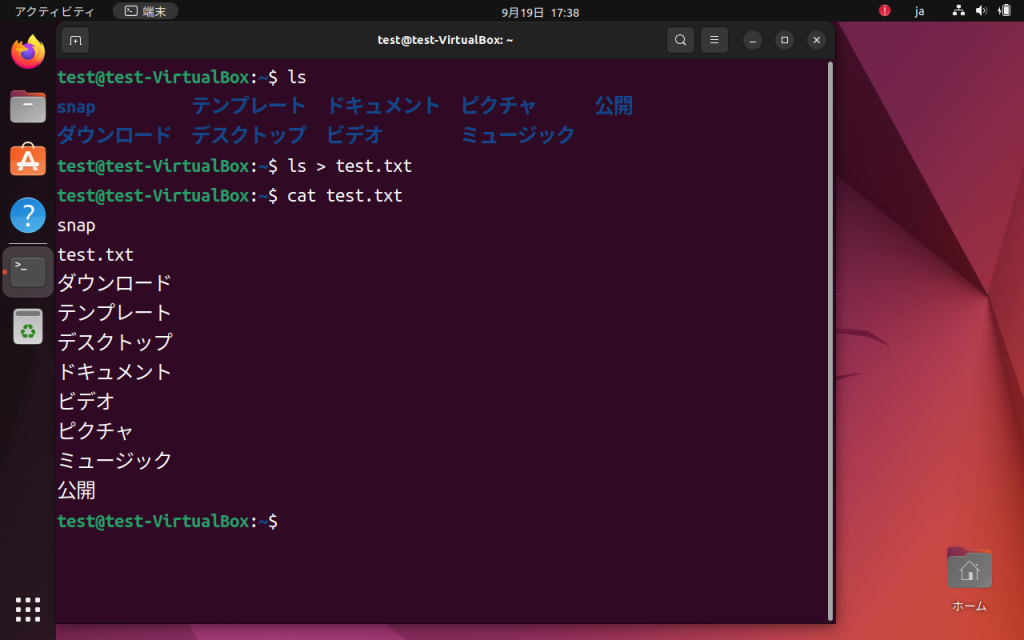Click the terminal vertical scrollbar
This screenshot has height=640, width=1024.
click(830, 341)
